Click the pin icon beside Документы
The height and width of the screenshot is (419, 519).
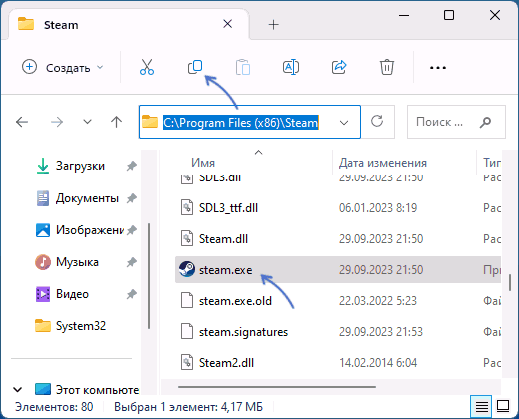click(x=132, y=198)
